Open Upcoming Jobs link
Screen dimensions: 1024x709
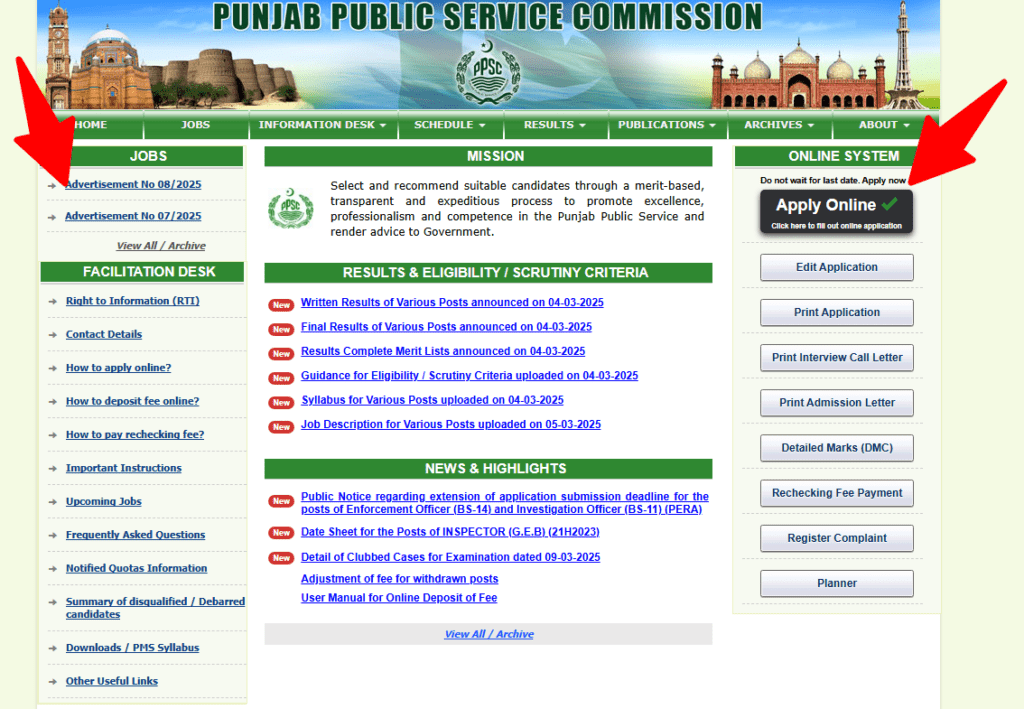coord(104,501)
